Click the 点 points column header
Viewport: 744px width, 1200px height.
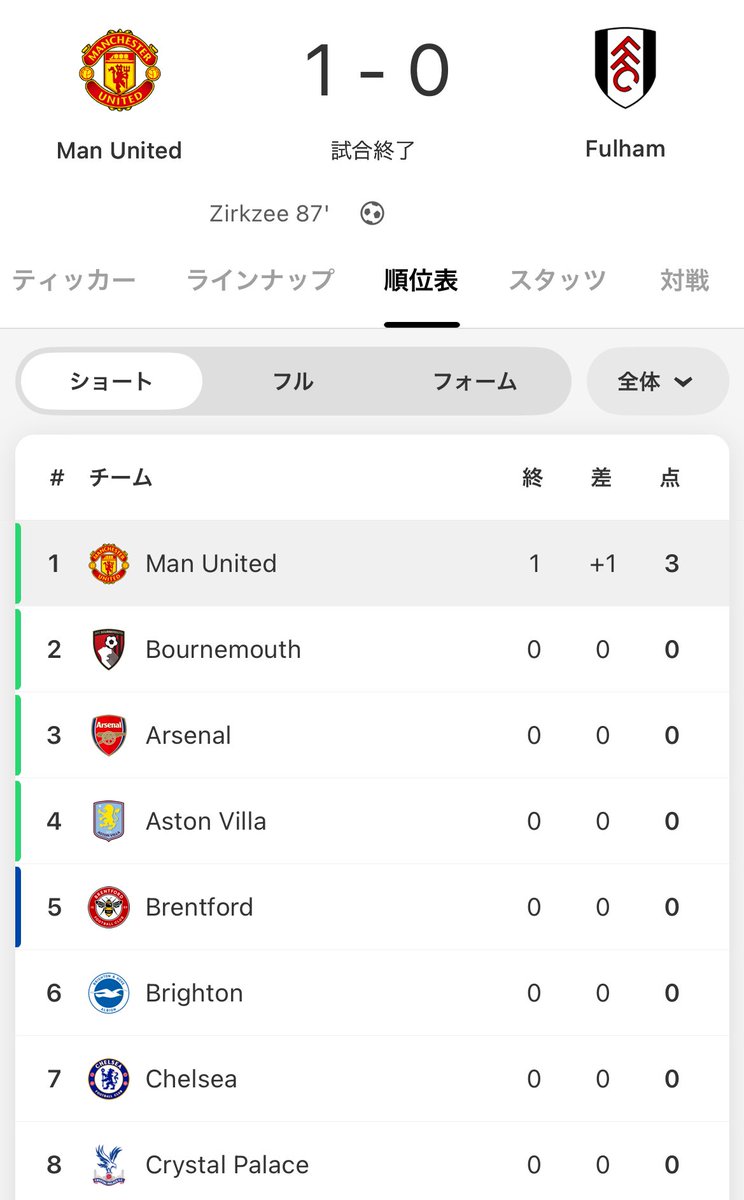pyautogui.click(x=670, y=478)
